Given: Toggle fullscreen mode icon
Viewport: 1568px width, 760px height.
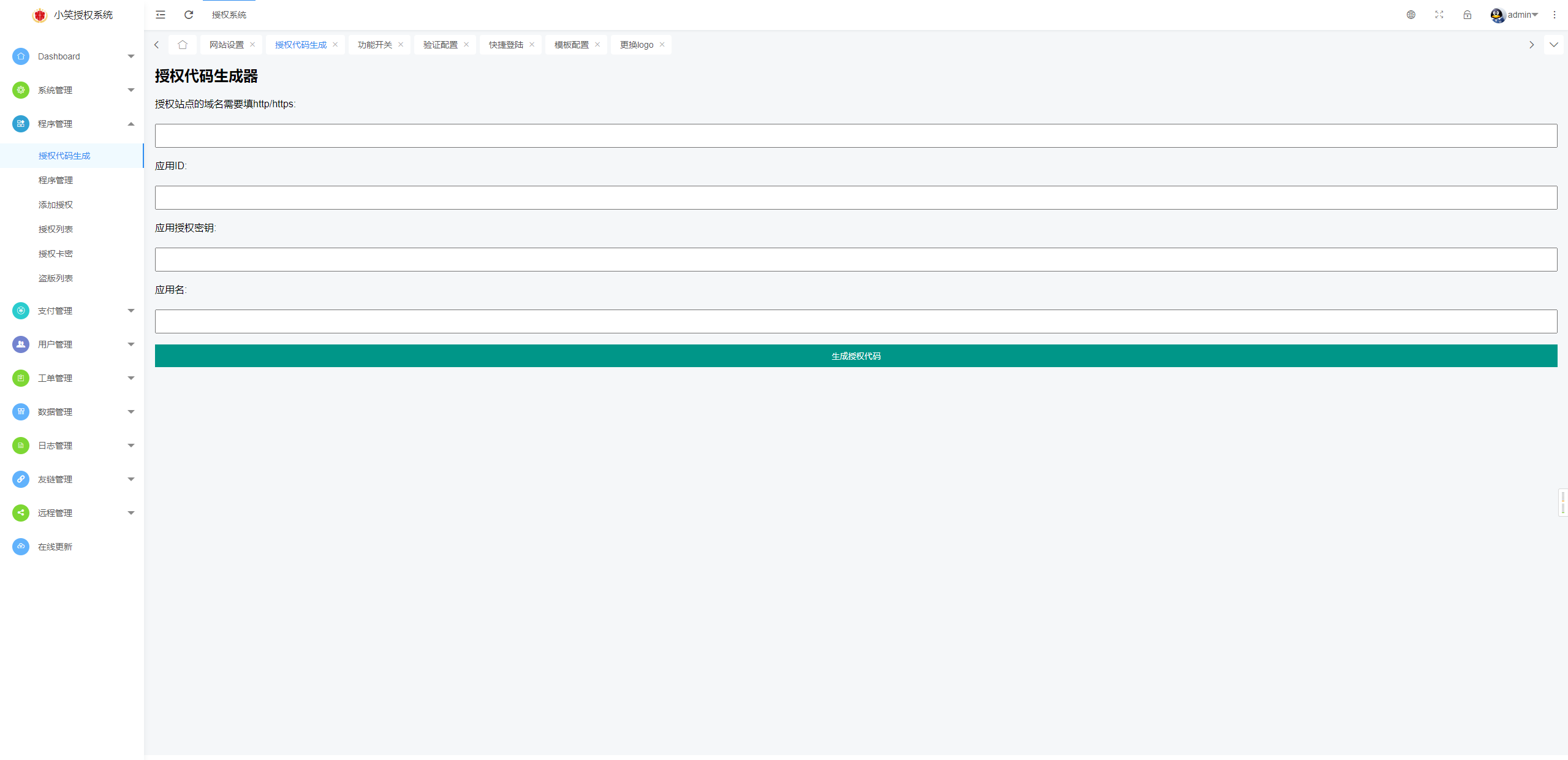Looking at the screenshot, I should 1439,15.
